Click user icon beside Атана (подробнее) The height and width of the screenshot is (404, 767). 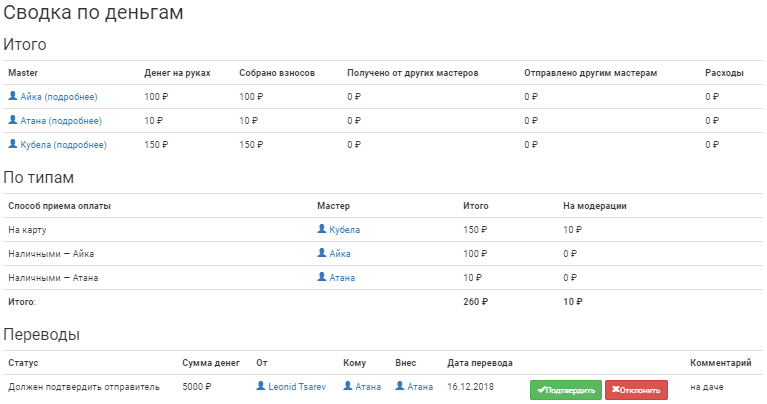pos(13,120)
